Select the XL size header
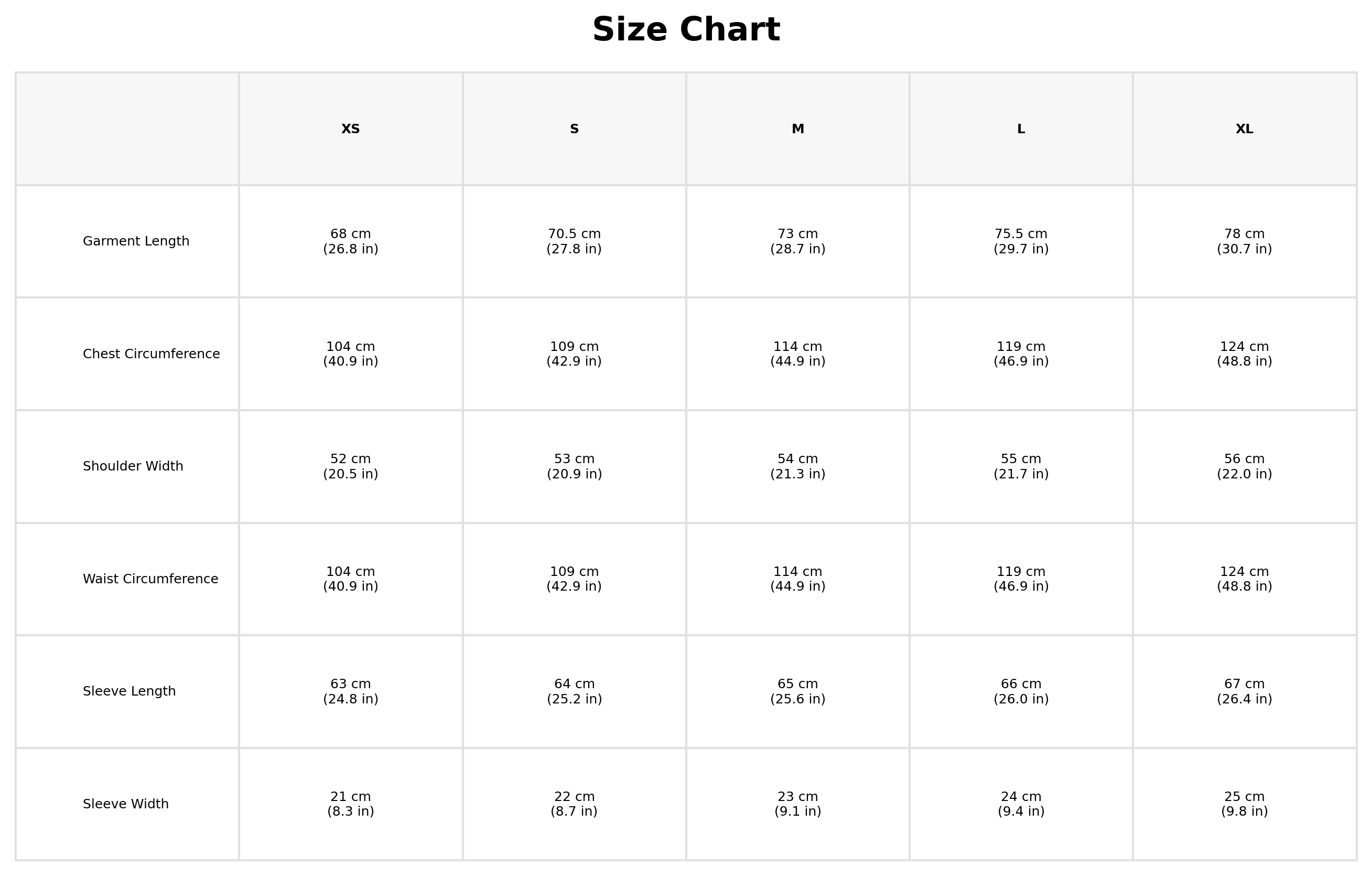 [1245, 129]
